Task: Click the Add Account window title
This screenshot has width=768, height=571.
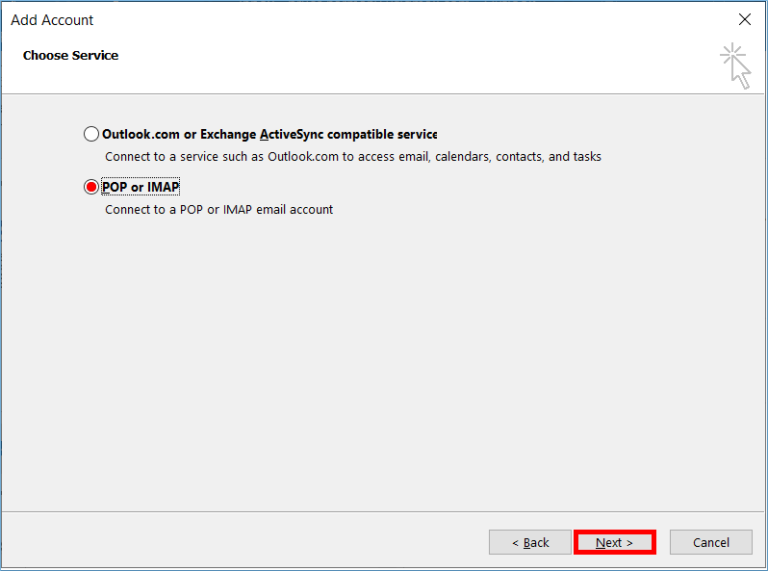Action: (x=52, y=20)
